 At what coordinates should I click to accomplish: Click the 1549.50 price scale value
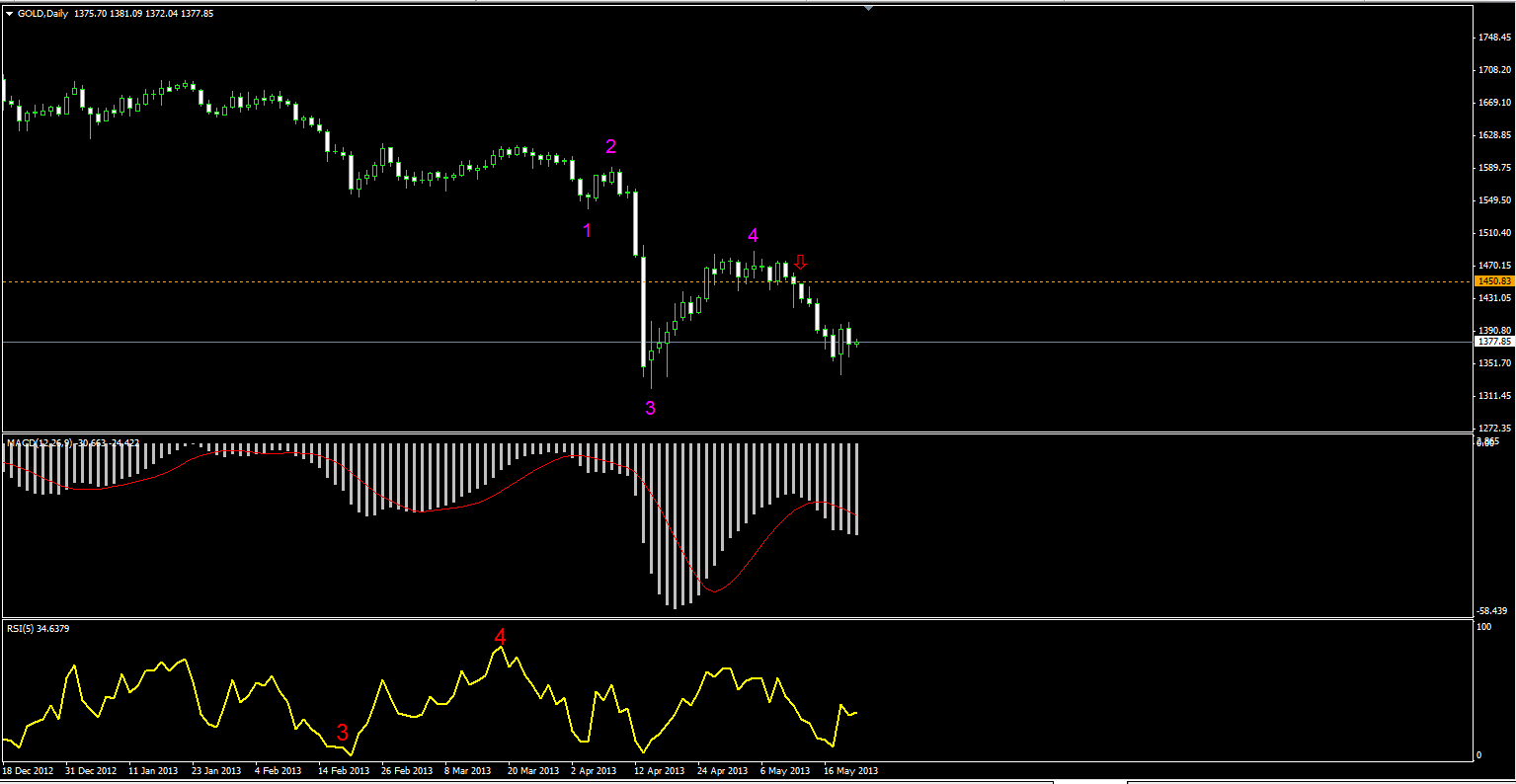coord(1495,200)
